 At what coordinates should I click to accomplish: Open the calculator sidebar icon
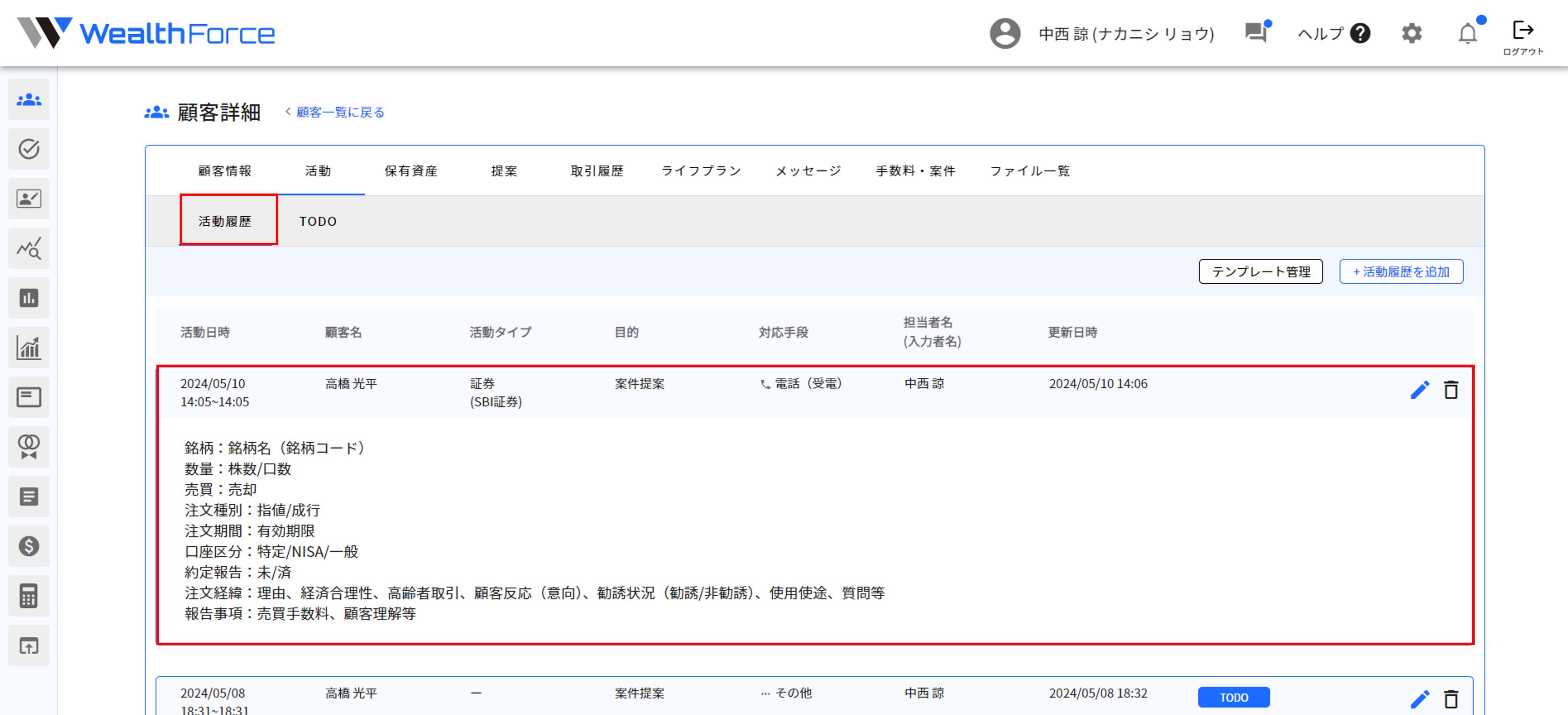tap(29, 596)
